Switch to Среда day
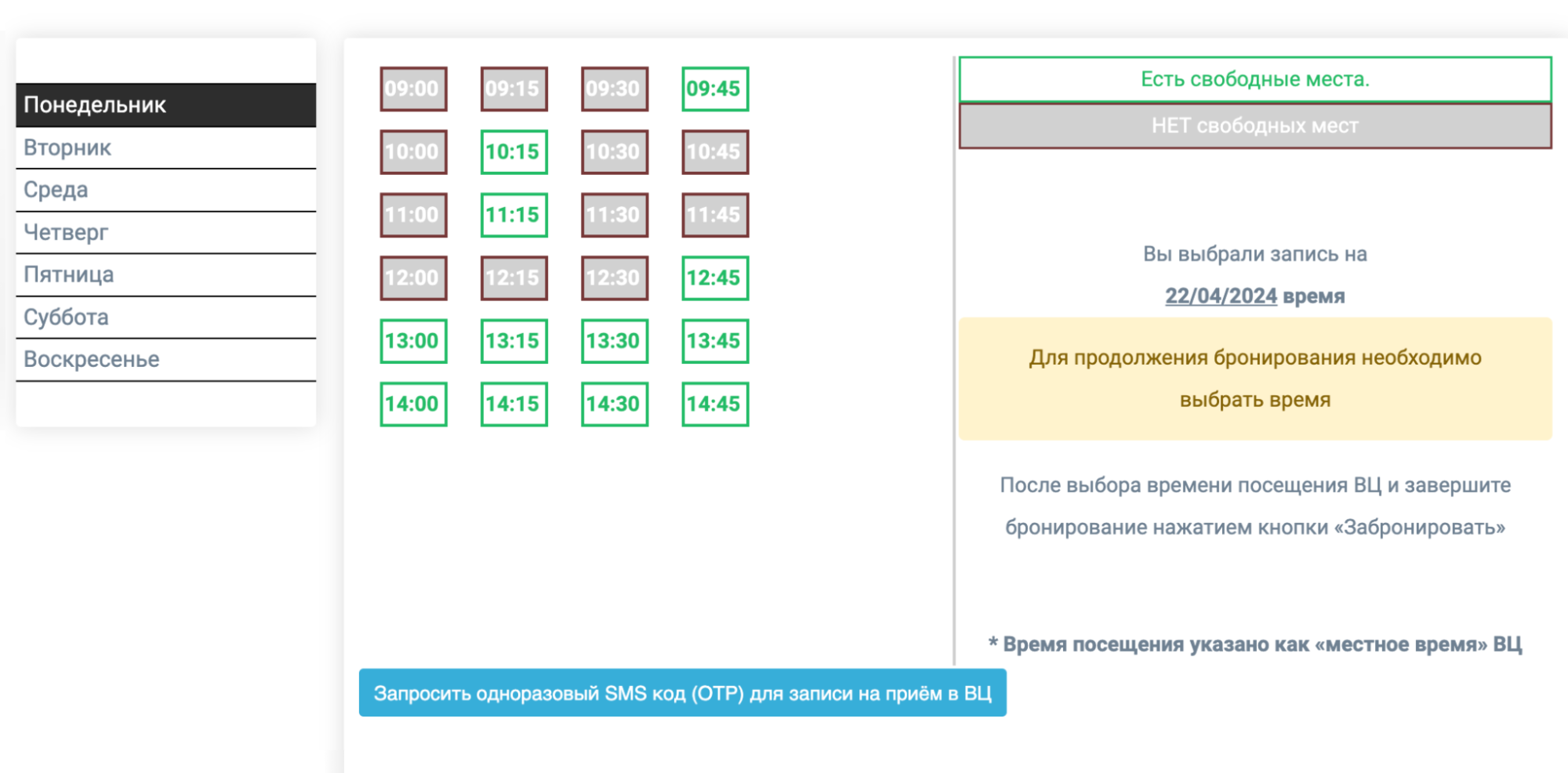1568x773 pixels. click(x=165, y=191)
